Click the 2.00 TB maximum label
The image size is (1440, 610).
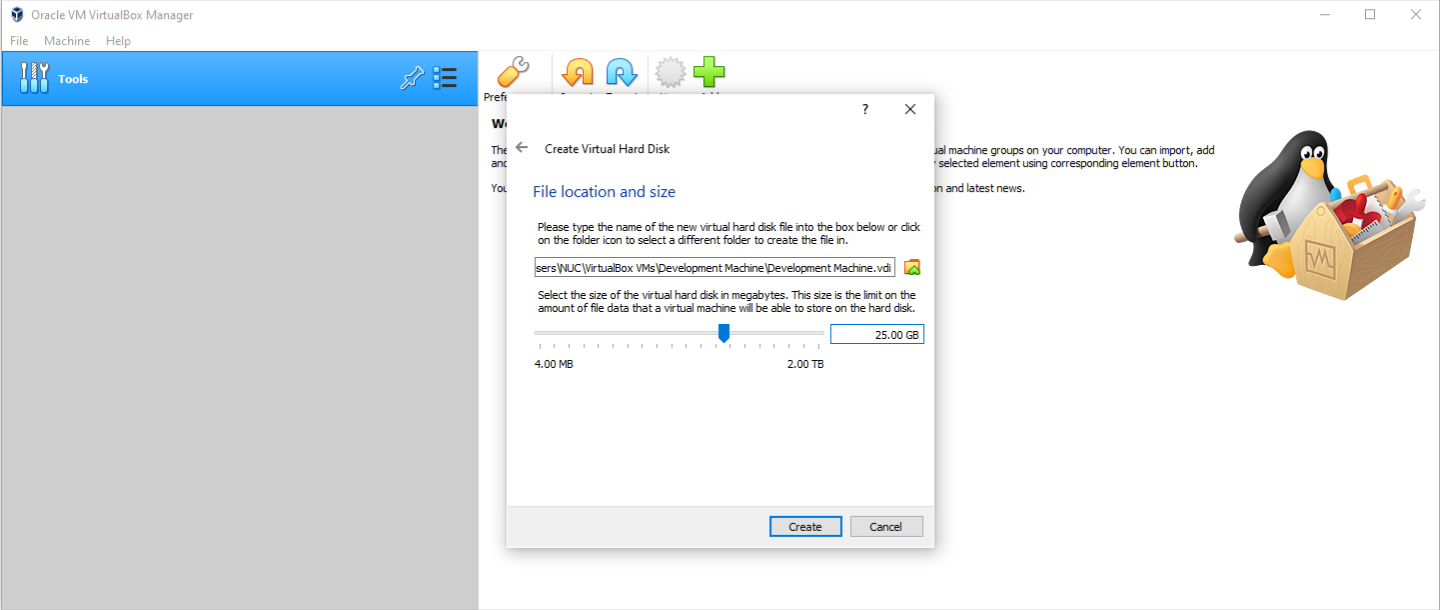pyautogui.click(x=805, y=364)
